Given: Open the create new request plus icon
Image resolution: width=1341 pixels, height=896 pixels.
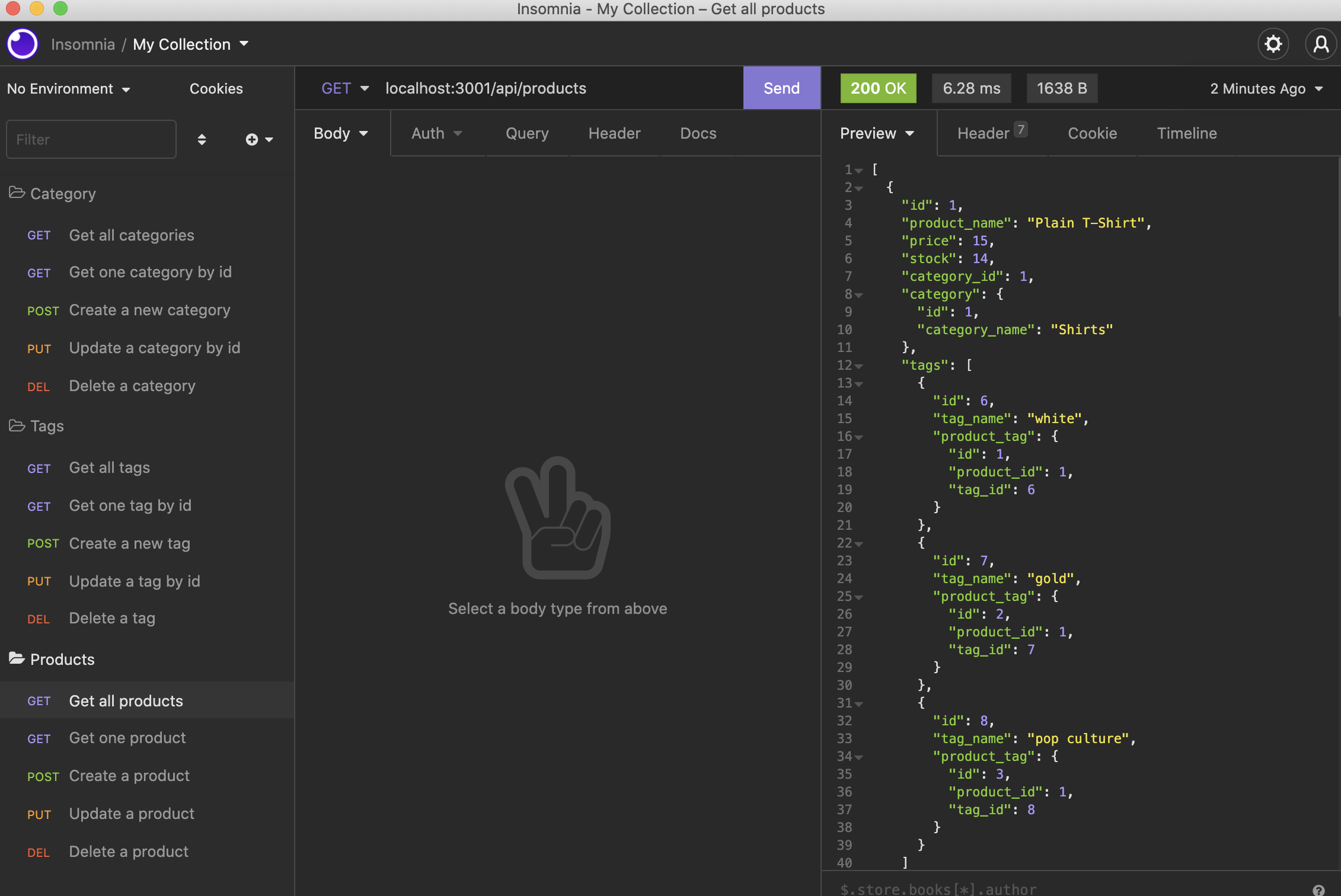Looking at the screenshot, I should pos(259,139).
